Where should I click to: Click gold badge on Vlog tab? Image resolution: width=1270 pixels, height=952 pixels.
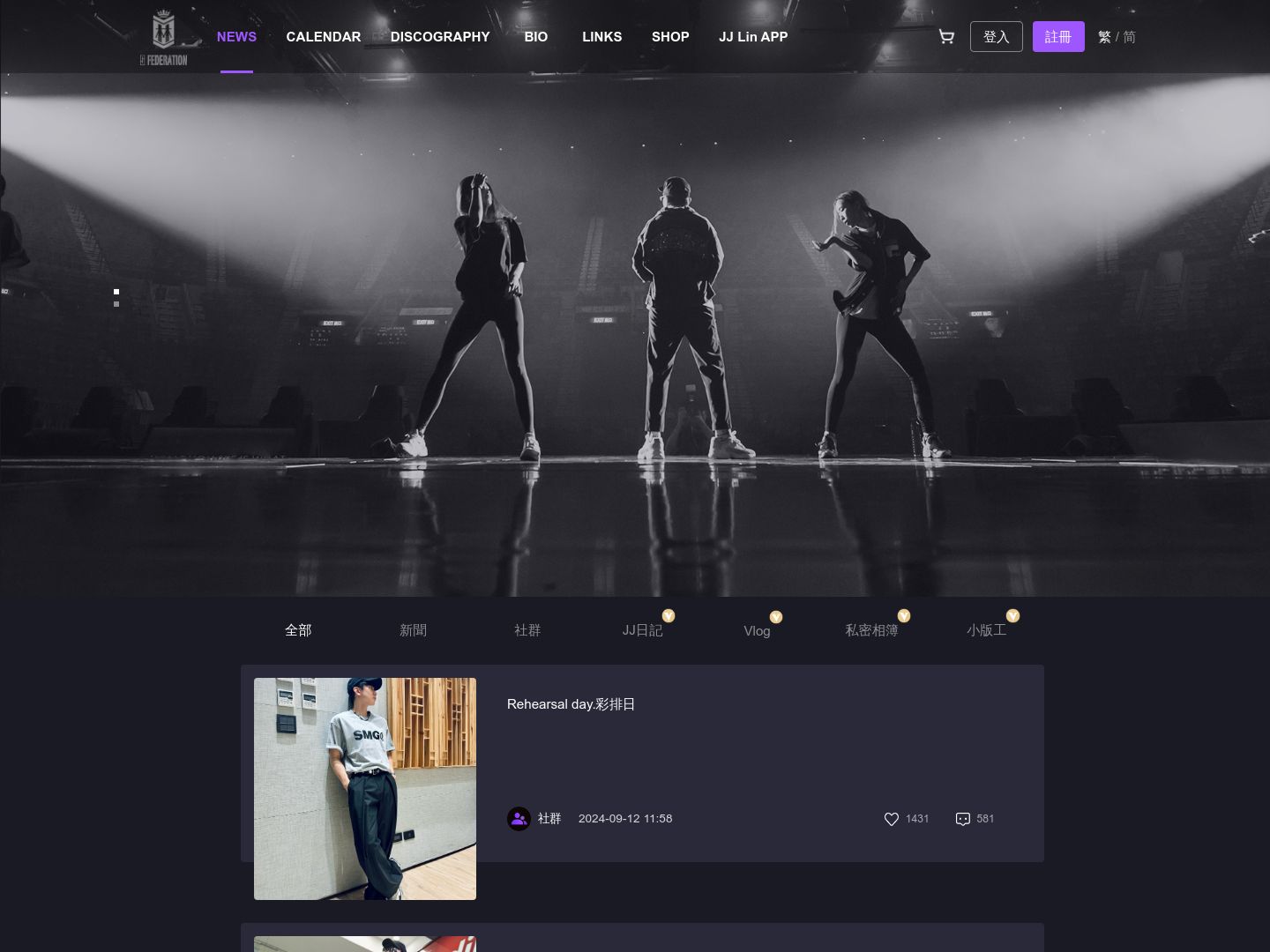776,617
